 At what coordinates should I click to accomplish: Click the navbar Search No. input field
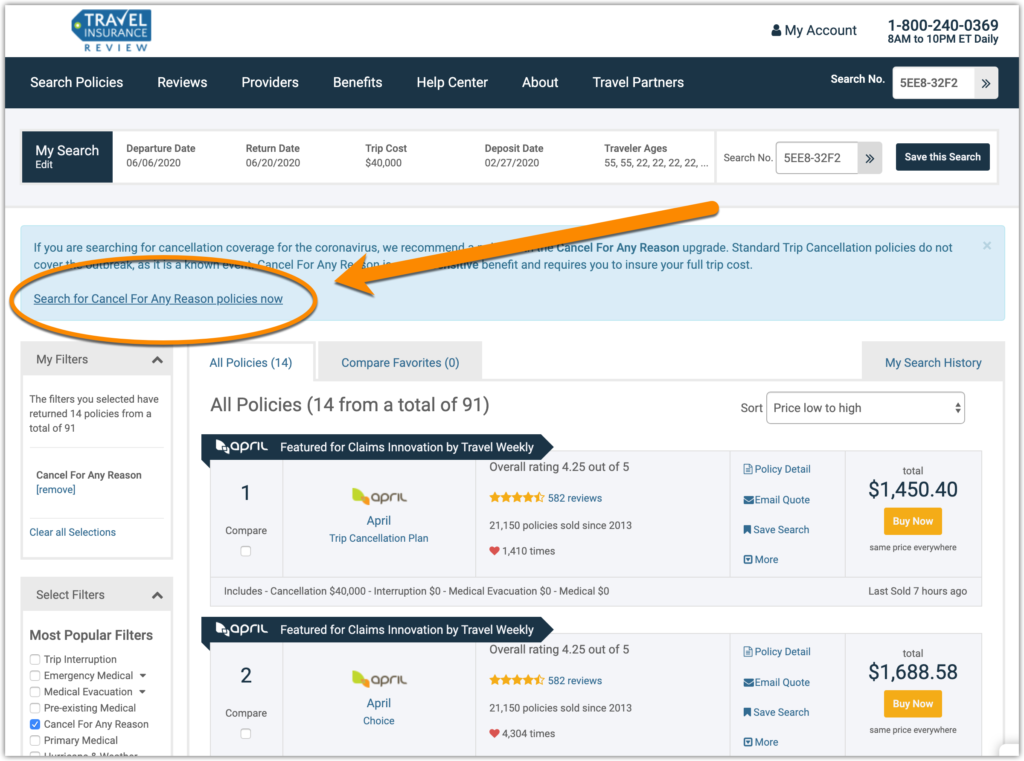pos(933,83)
